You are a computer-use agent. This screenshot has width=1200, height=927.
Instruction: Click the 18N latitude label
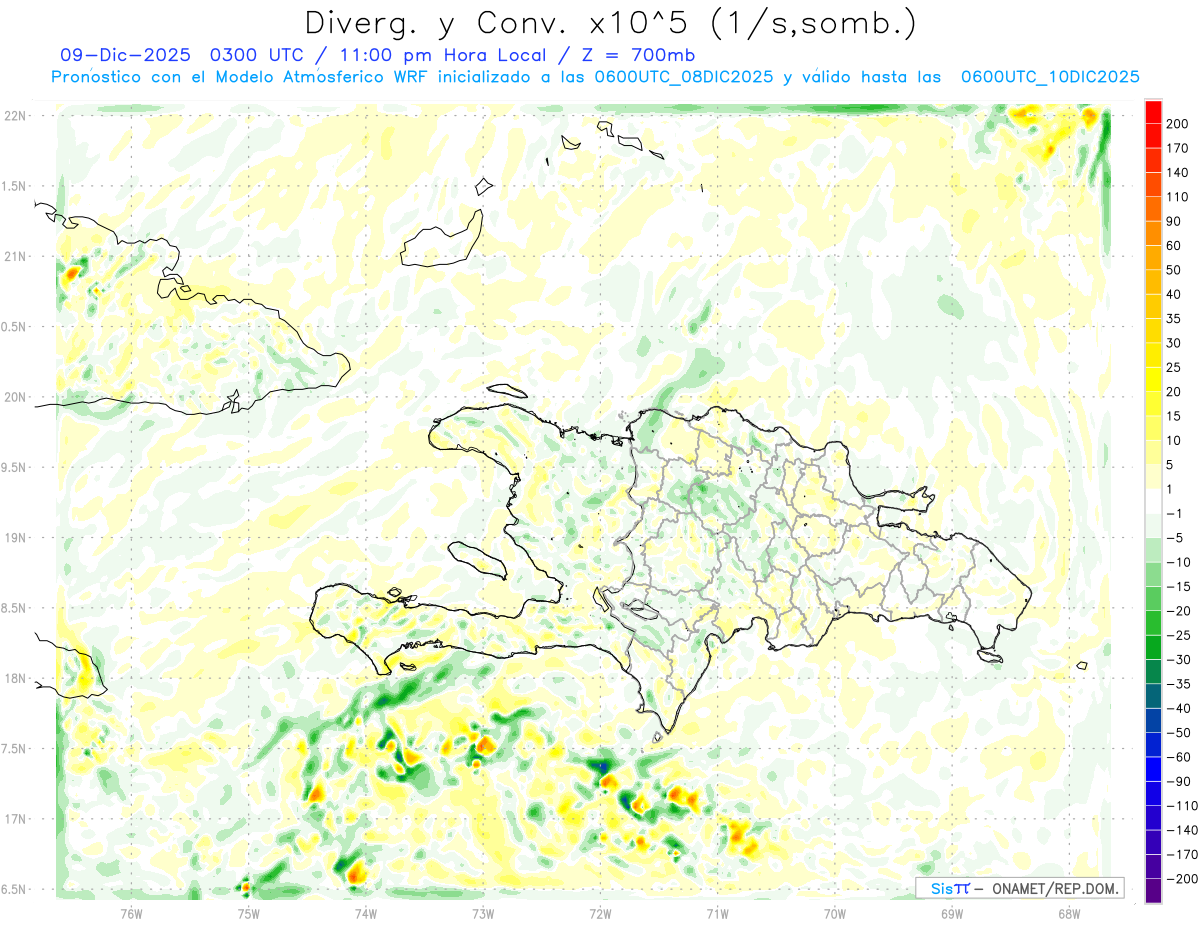click(x=15, y=678)
